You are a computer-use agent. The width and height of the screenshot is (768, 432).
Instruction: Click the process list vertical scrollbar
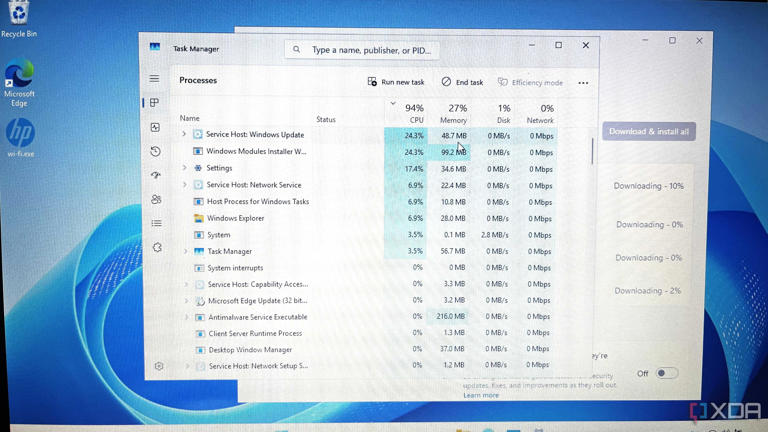coord(592,151)
